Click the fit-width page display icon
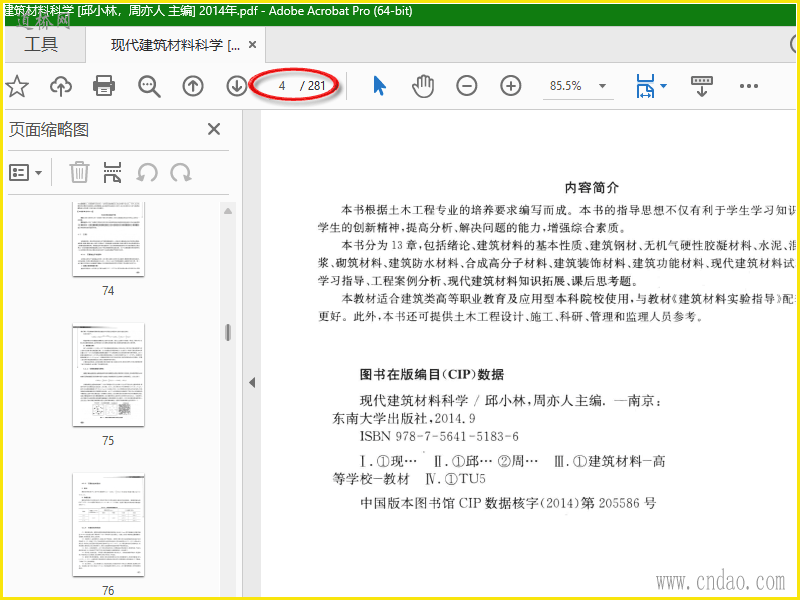This screenshot has width=800, height=600. [x=645, y=86]
